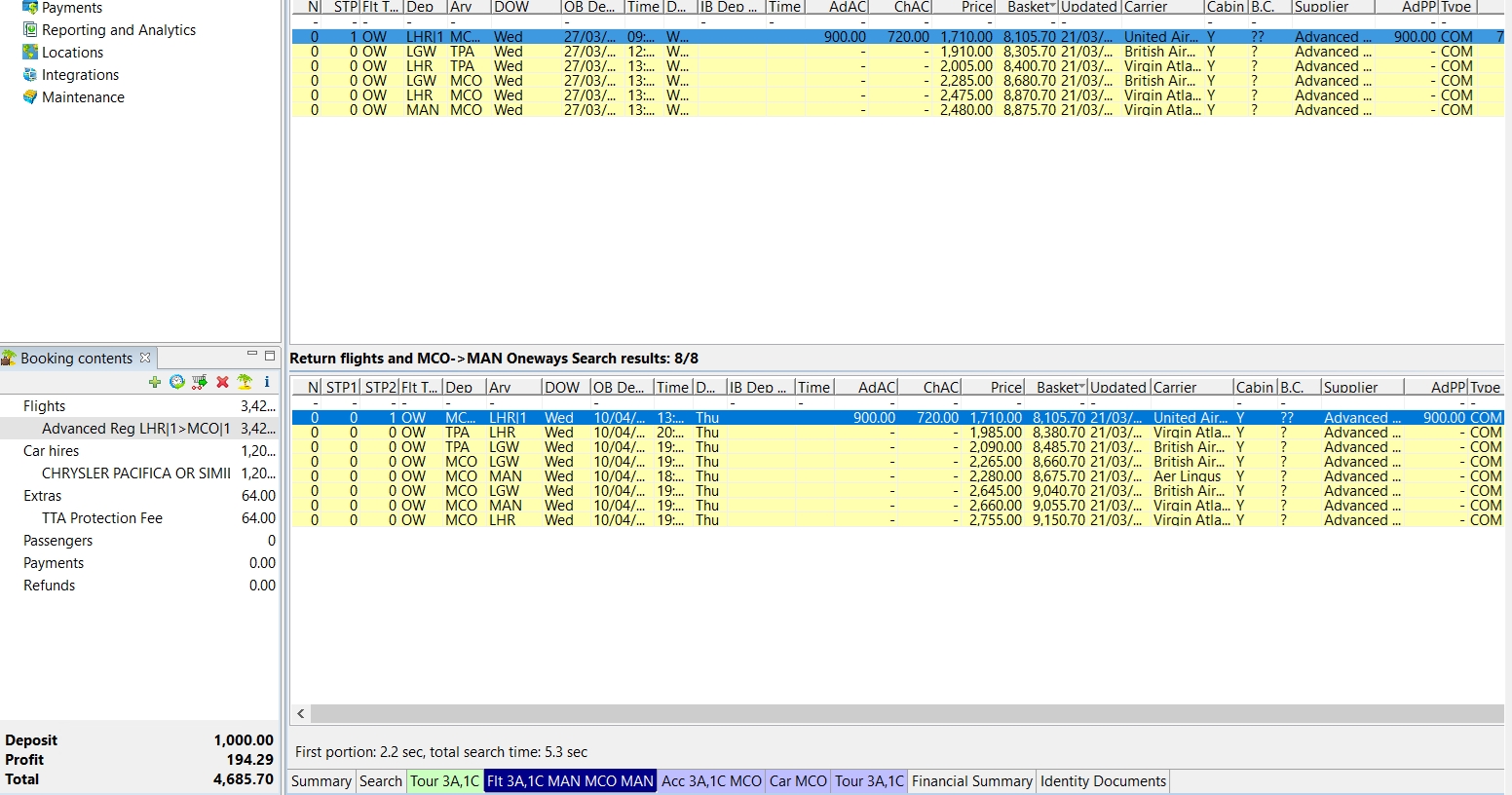Click the clock refresh icon in Booking contents

click(177, 382)
